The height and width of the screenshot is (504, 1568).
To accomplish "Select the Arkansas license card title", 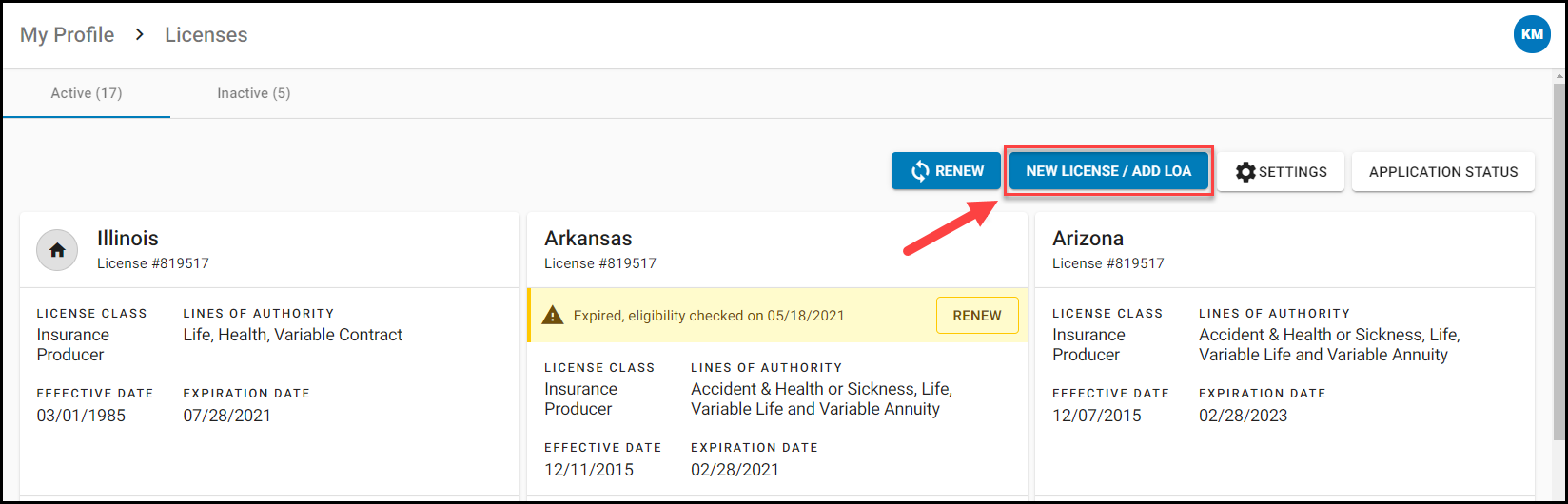I will 588,239.
